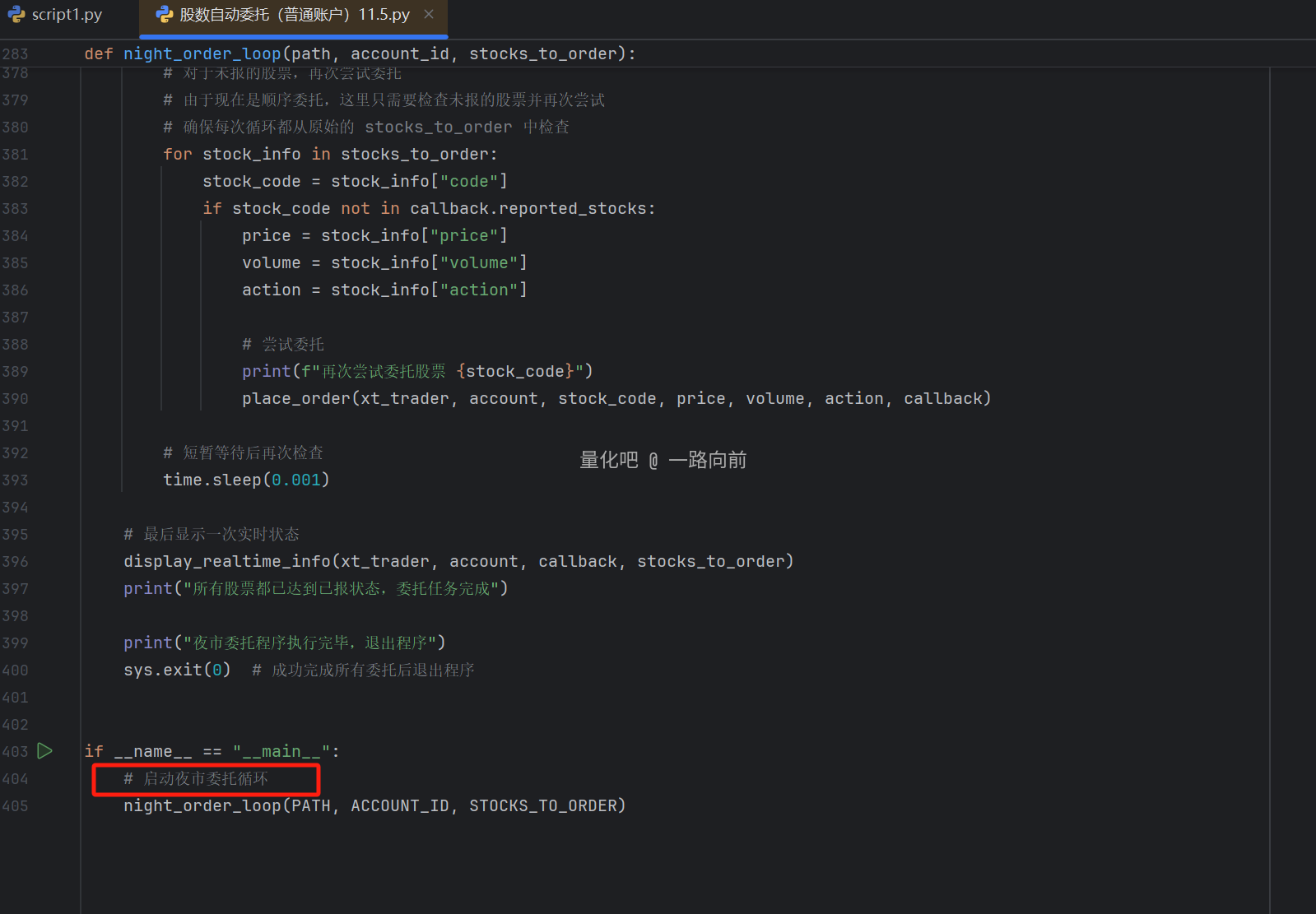Click line number 283 in sticky header
Image resolution: width=1316 pixels, height=914 pixels.
pos(16,53)
